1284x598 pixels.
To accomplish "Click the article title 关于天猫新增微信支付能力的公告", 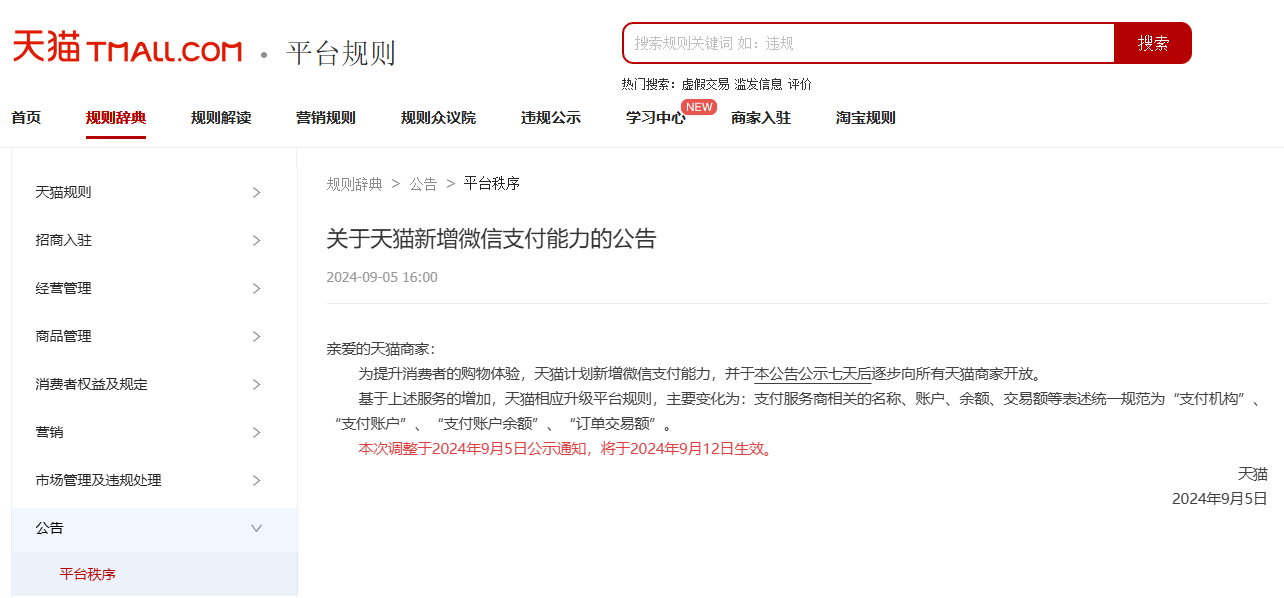I will coord(491,239).
